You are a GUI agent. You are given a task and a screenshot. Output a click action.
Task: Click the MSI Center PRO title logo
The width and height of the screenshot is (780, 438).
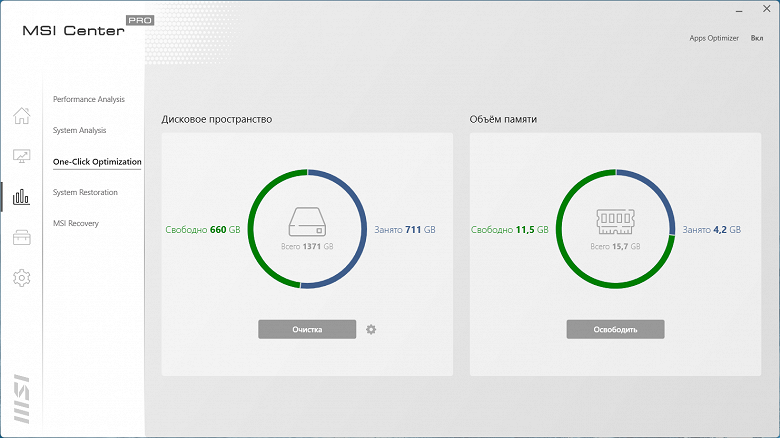(x=88, y=26)
